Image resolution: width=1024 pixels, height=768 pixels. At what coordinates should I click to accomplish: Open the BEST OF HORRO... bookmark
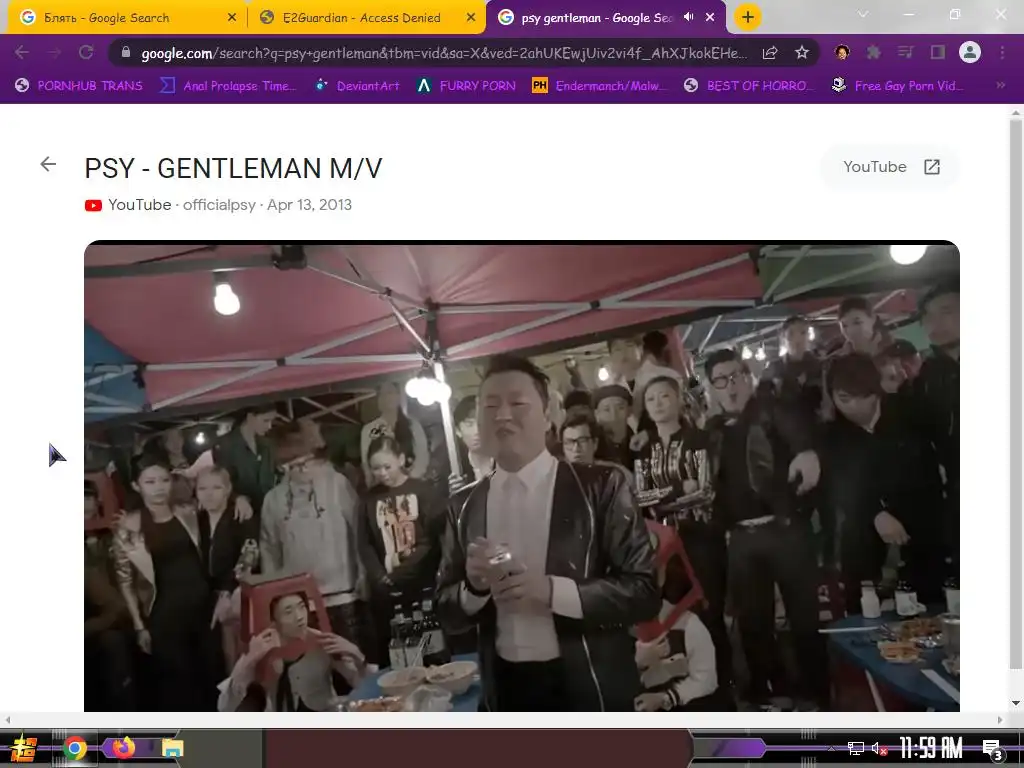point(749,86)
